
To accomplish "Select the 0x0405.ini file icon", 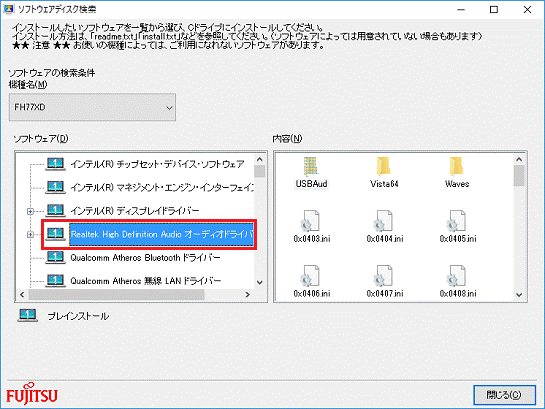I will click(x=457, y=221).
